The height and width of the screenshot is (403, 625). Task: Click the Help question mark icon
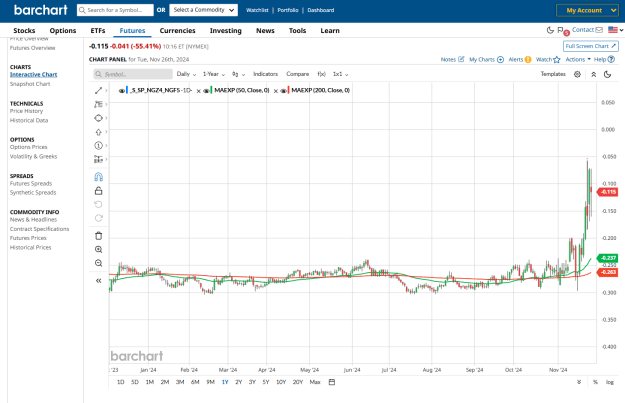coord(611,59)
